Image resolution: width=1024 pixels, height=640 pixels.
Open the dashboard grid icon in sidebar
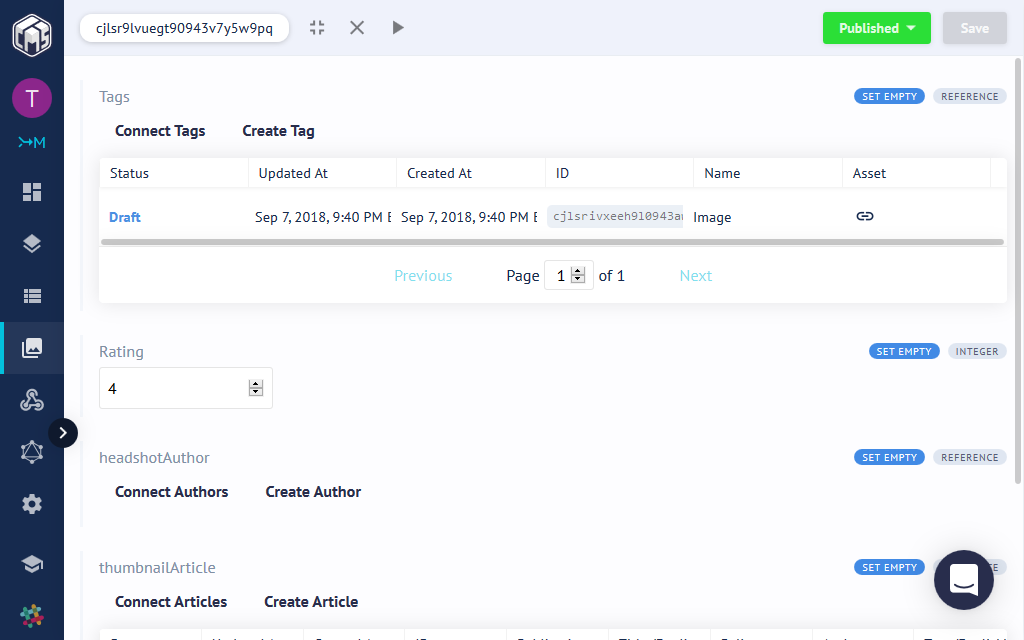click(32, 191)
